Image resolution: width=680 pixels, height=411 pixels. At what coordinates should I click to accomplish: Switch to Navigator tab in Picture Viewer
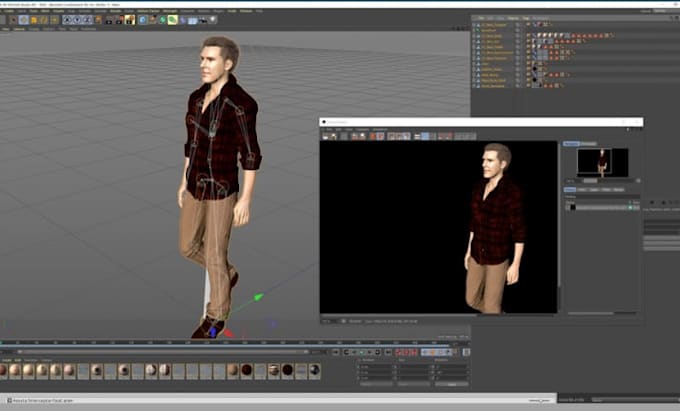[571, 144]
